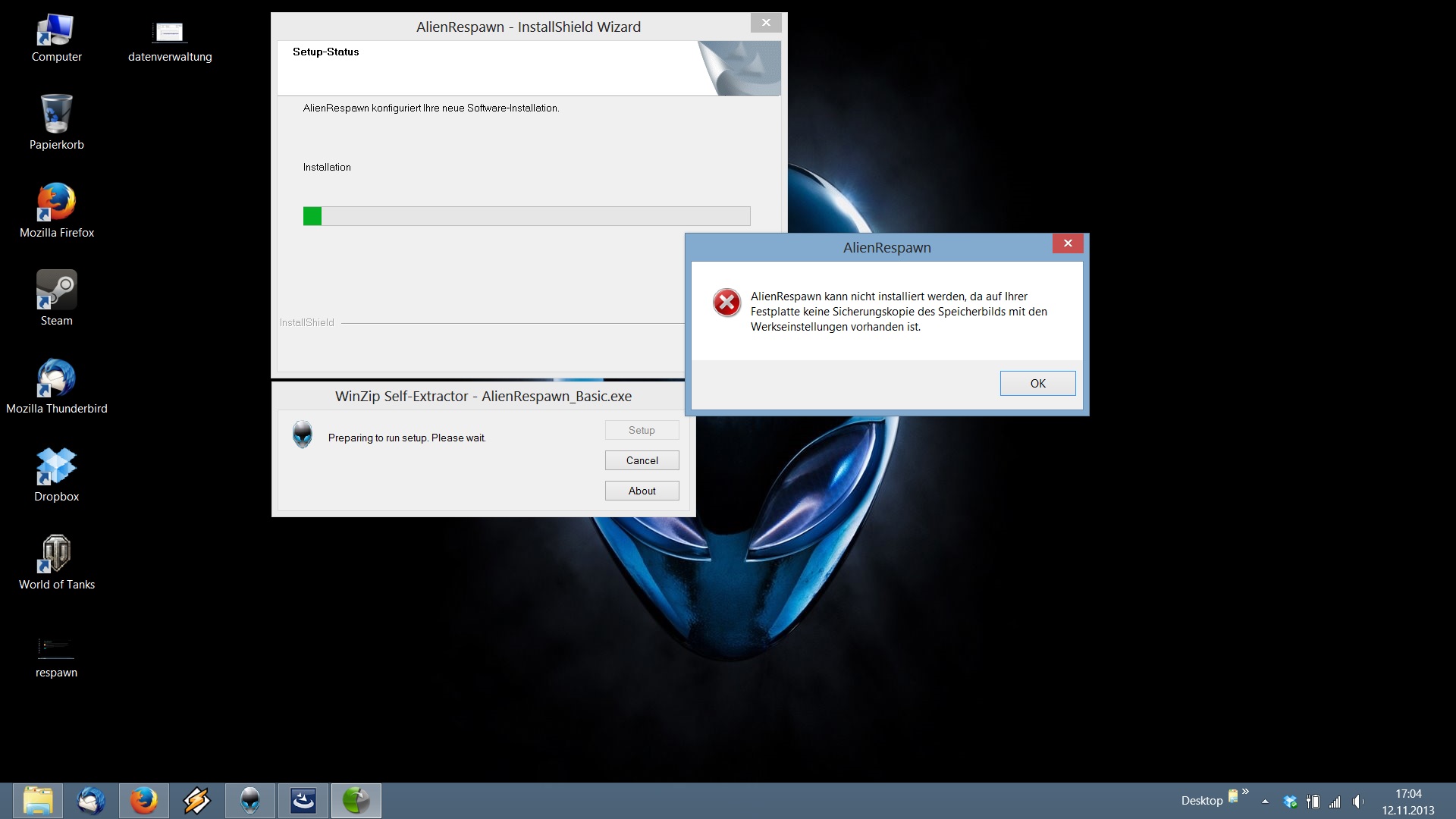Click the installation progress bar
Image resolution: width=1456 pixels, height=819 pixels.
(526, 216)
